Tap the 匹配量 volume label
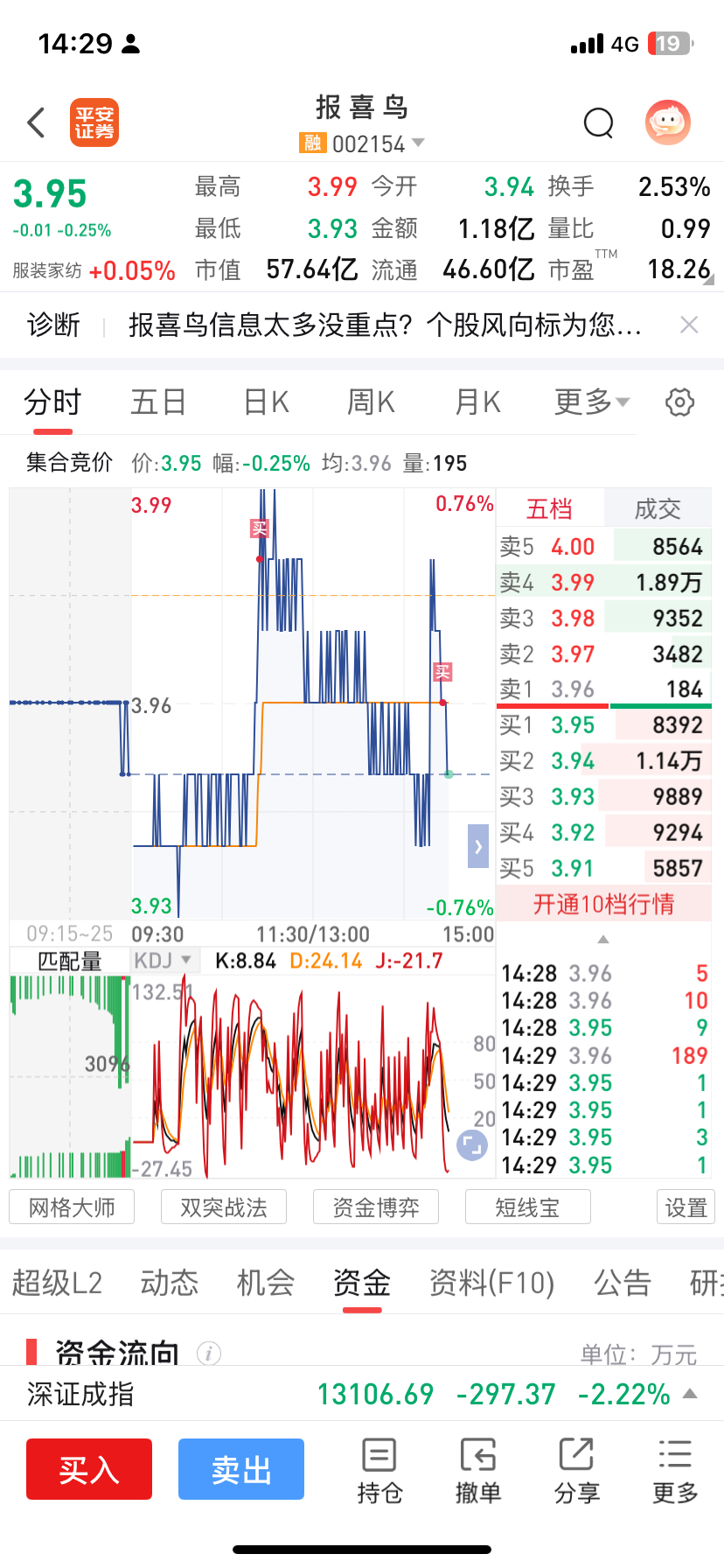 point(70,962)
